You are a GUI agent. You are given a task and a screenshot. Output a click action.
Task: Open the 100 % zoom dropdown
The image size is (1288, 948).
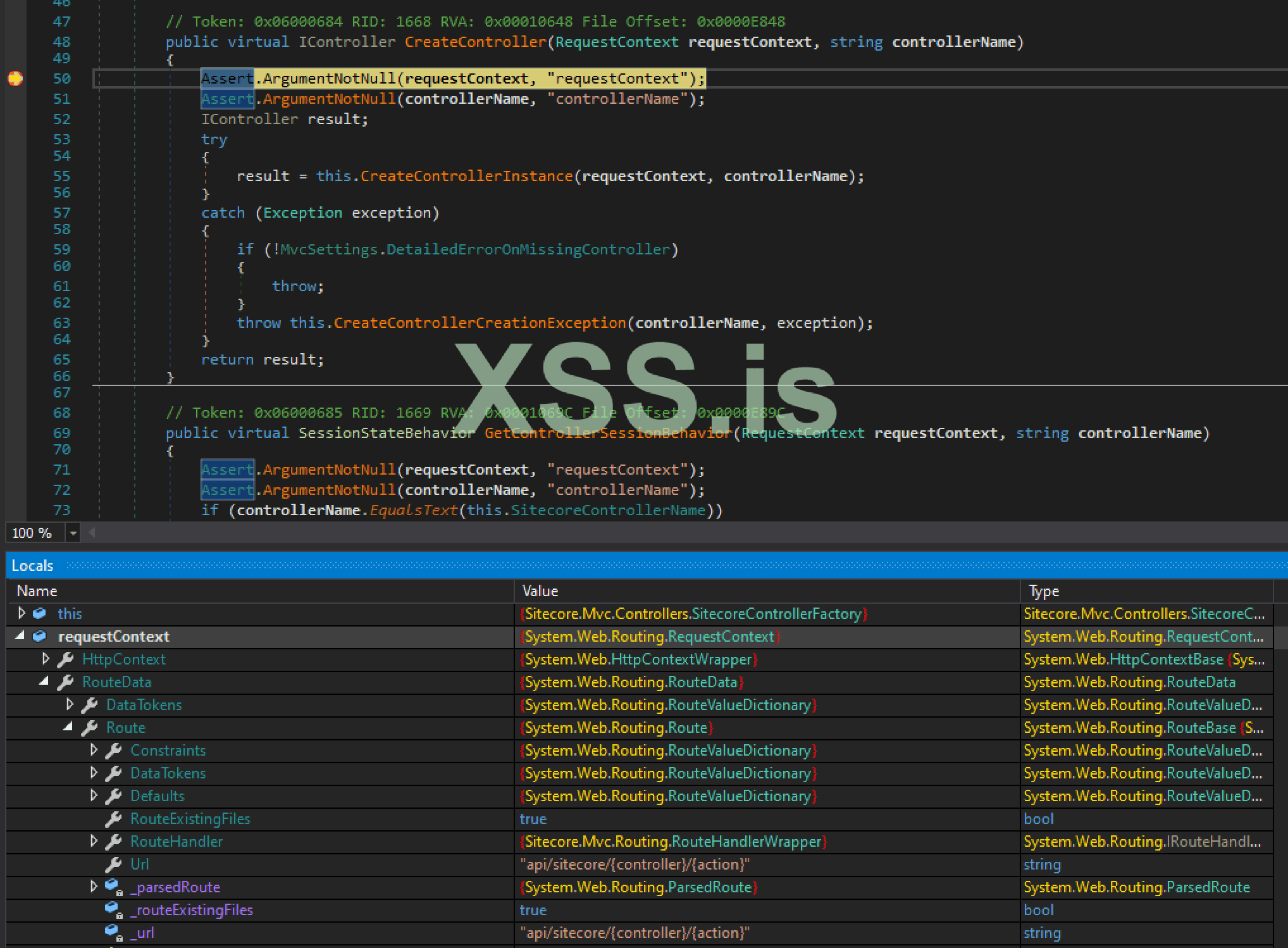pos(73,533)
